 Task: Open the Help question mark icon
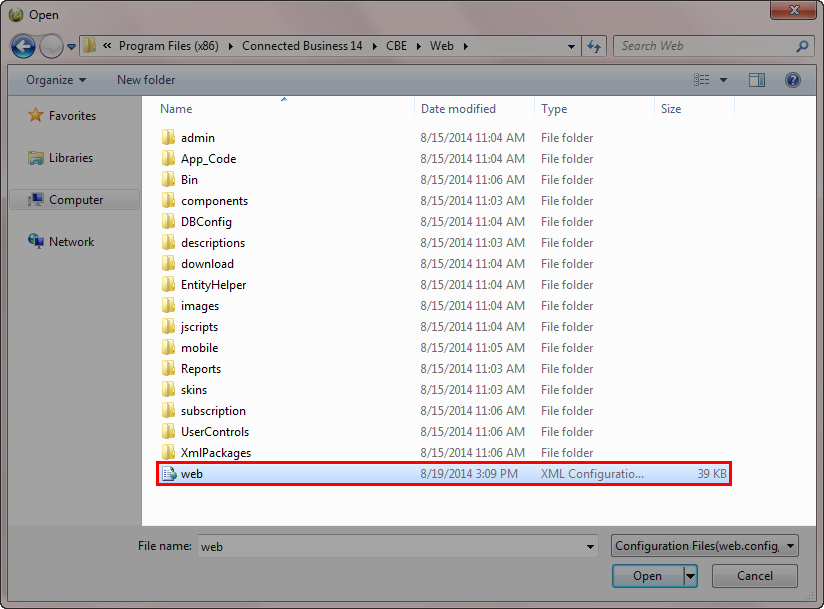(x=792, y=80)
